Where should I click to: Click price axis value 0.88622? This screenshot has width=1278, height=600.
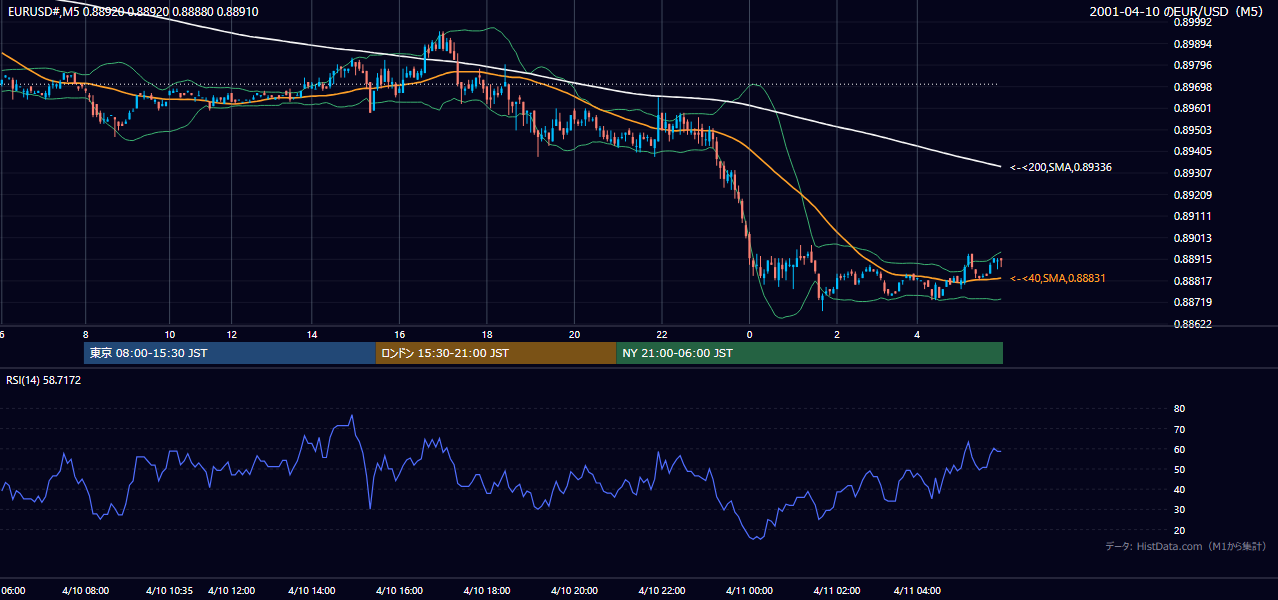click(1193, 324)
